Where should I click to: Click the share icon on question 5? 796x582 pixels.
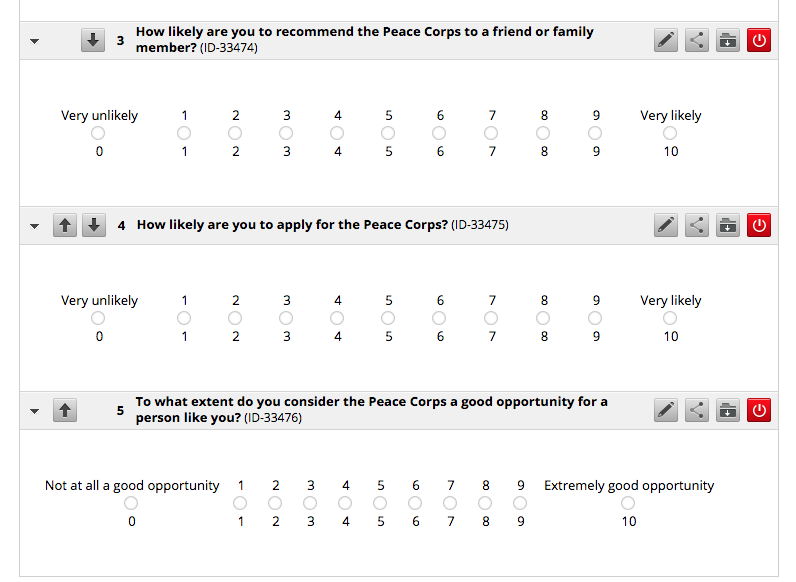pyautogui.click(x=697, y=410)
